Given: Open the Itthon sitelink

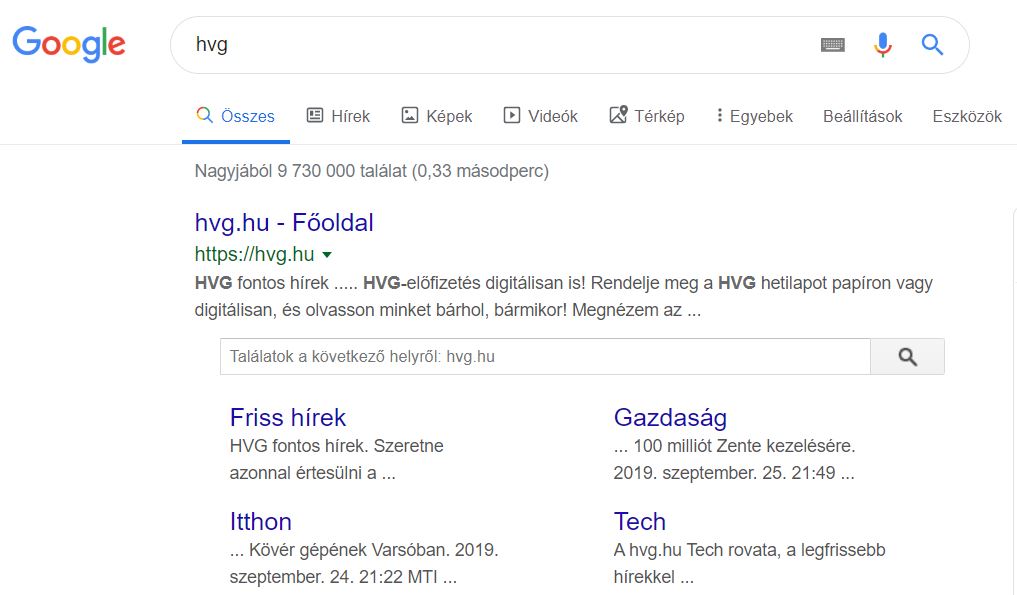Looking at the screenshot, I should pyautogui.click(x=261, y=522).
